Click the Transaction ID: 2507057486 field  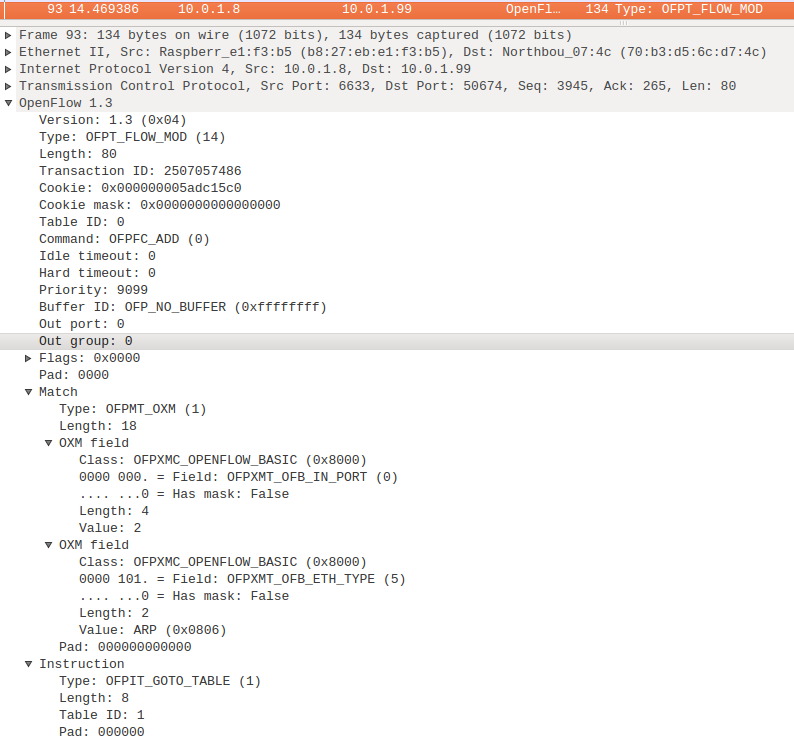pyautogui.click(x=140, y=171)
